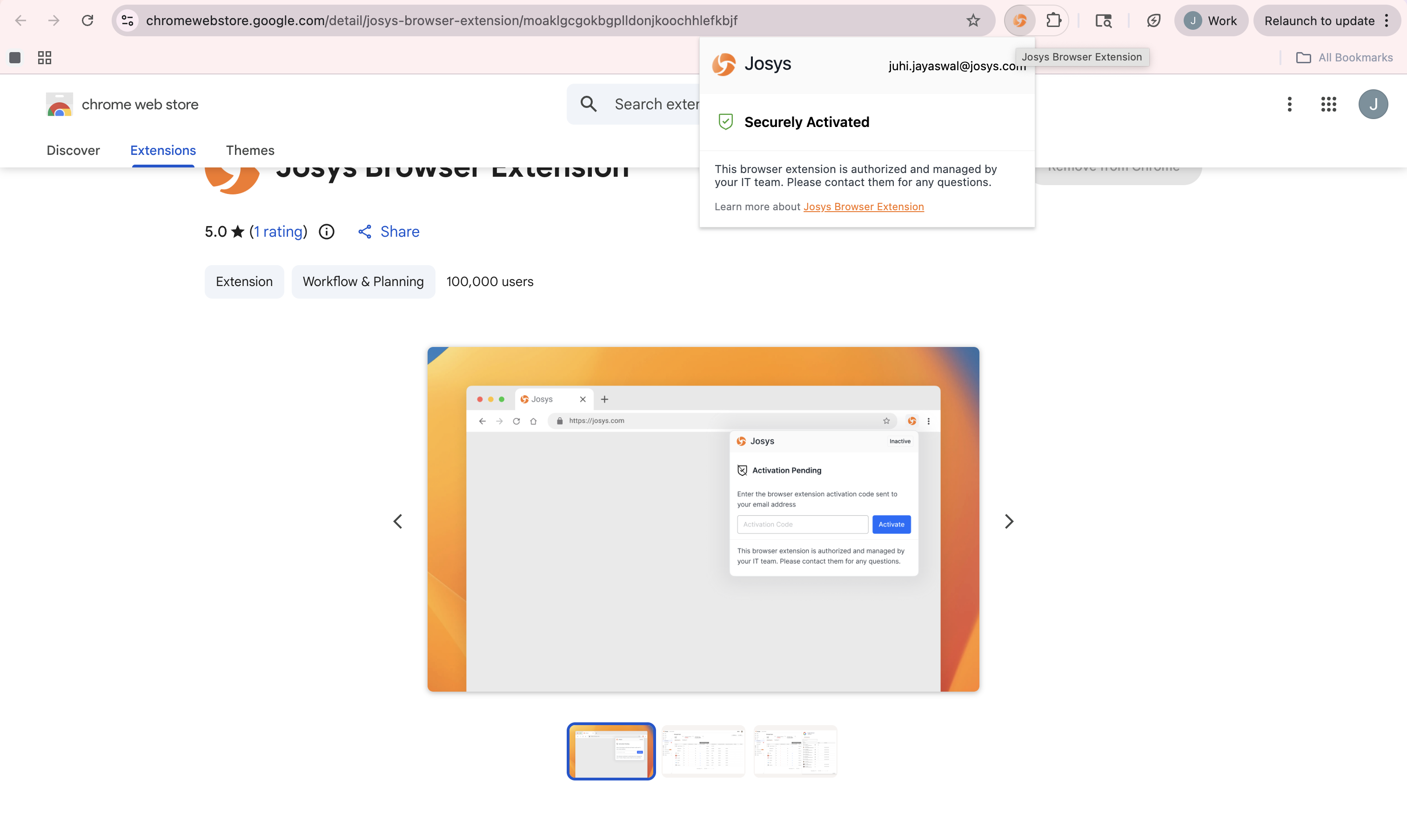Click the rating info icon
The height and width of the screenshot is (840, 1407).
pos(327,232)
